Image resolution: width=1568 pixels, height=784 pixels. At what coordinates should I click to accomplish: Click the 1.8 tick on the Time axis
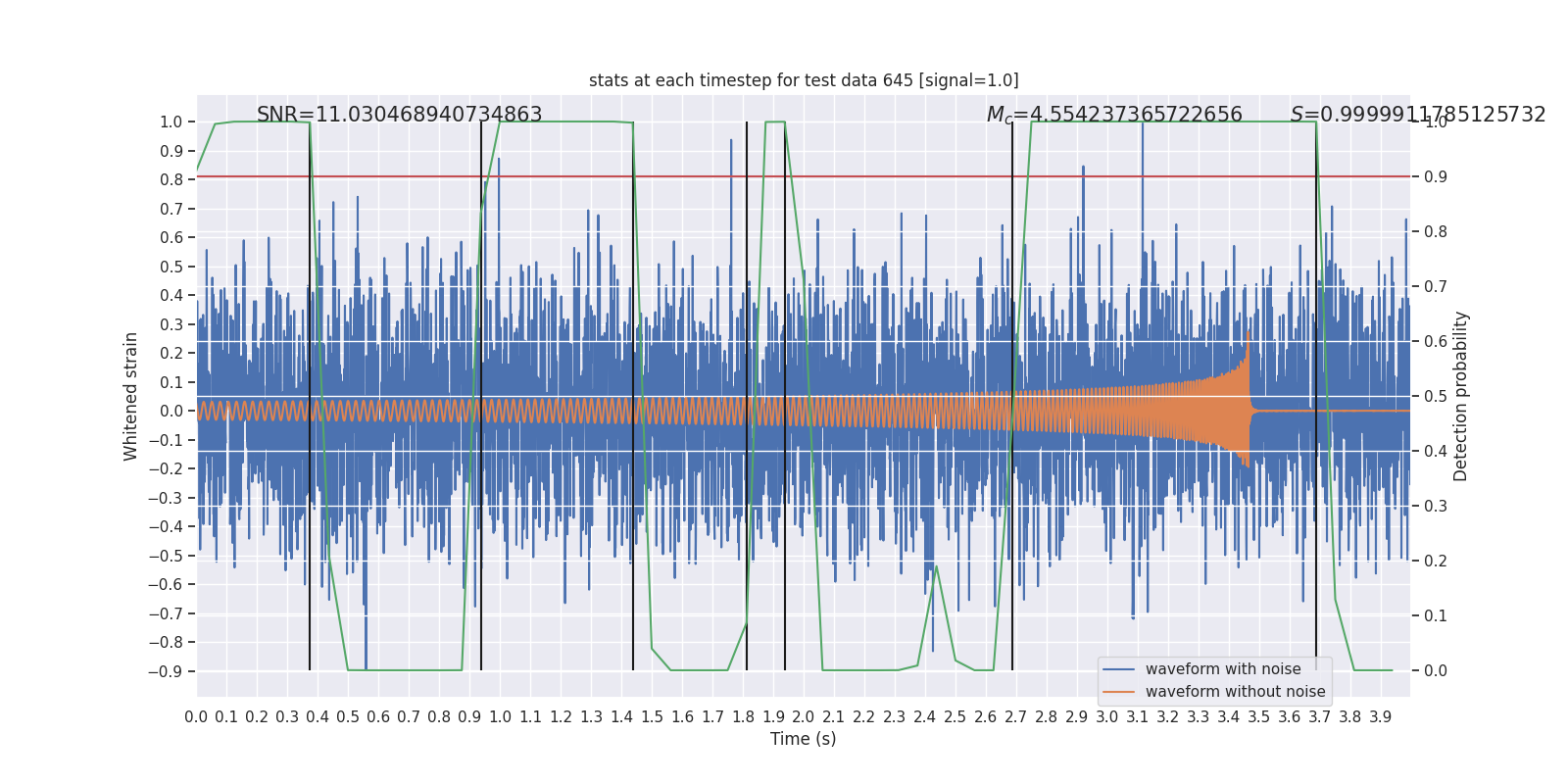pyautogui.click(x=743, y=716)
